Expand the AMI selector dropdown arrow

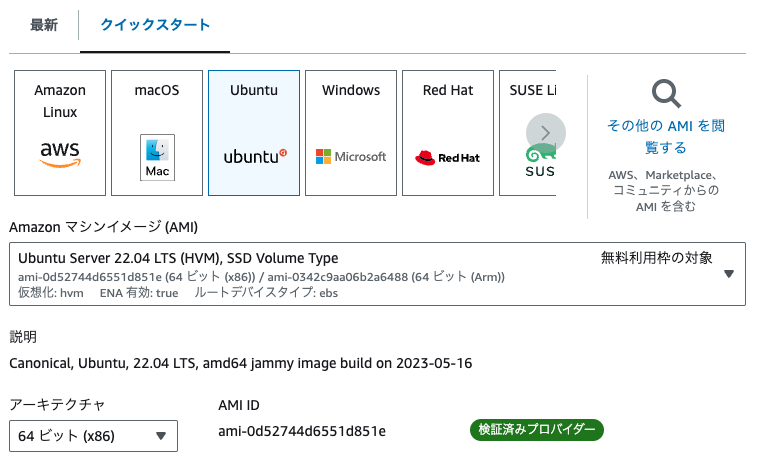coord(728,274)
